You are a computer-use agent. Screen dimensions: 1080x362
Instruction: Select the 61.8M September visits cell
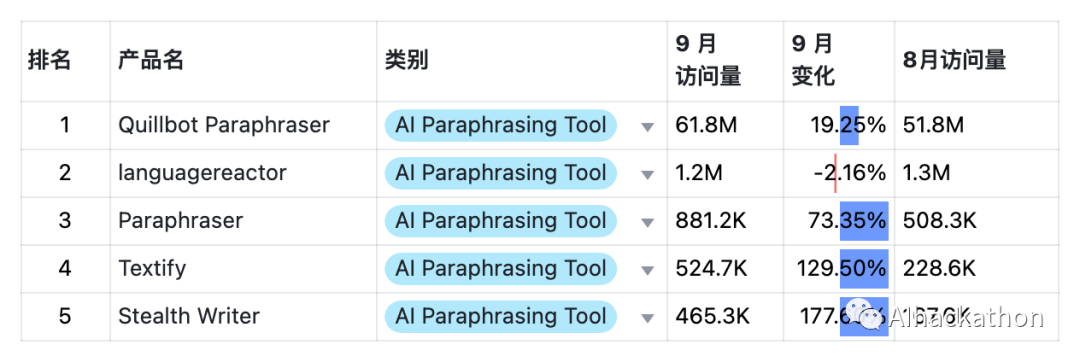tap(725, 125)
